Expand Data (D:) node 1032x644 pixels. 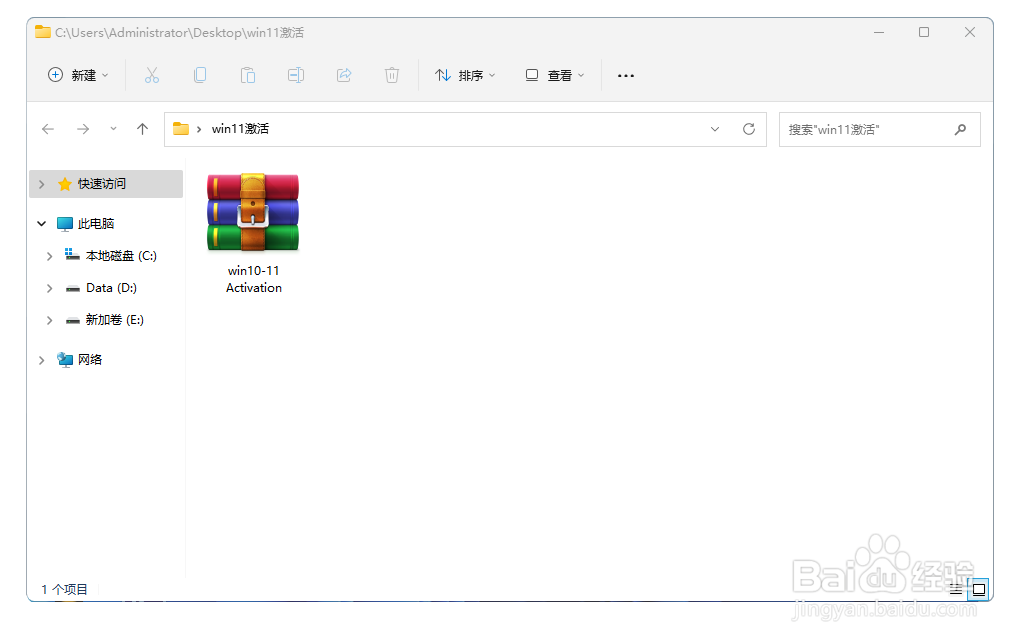(x=49, y=288)
